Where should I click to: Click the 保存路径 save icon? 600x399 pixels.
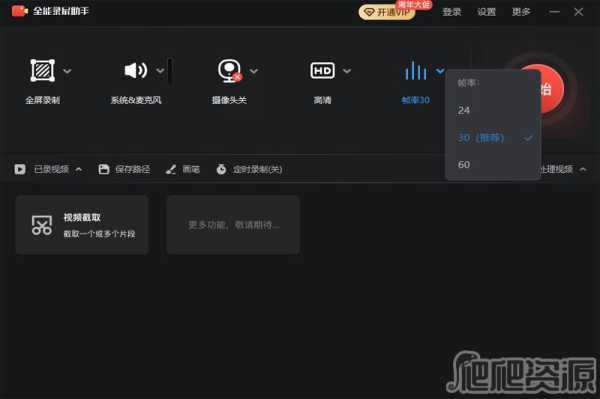click(104, 169)
